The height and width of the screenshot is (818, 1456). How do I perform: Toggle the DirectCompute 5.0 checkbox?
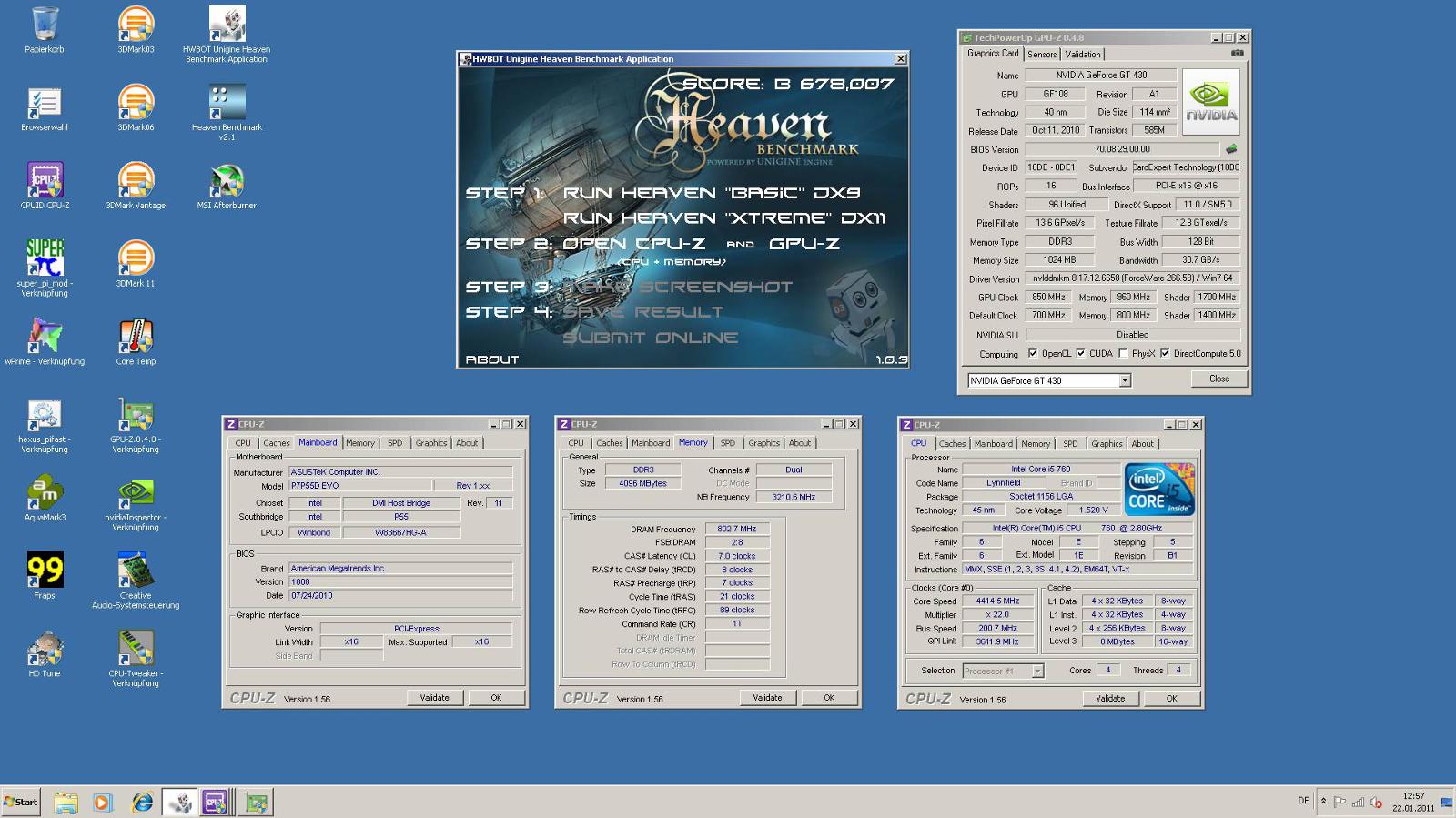(x=1164, y=353)
